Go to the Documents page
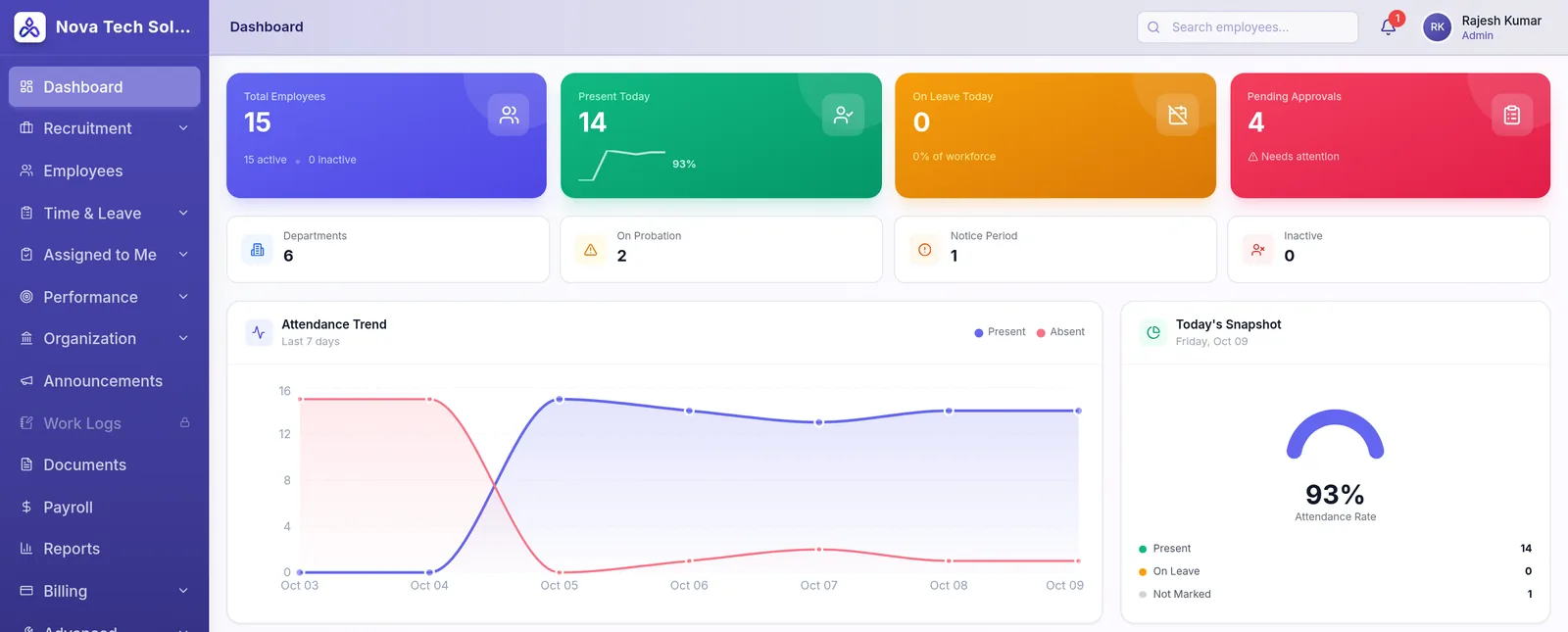The height and width of the screenshot is (632, 1568). click(104, 464)
